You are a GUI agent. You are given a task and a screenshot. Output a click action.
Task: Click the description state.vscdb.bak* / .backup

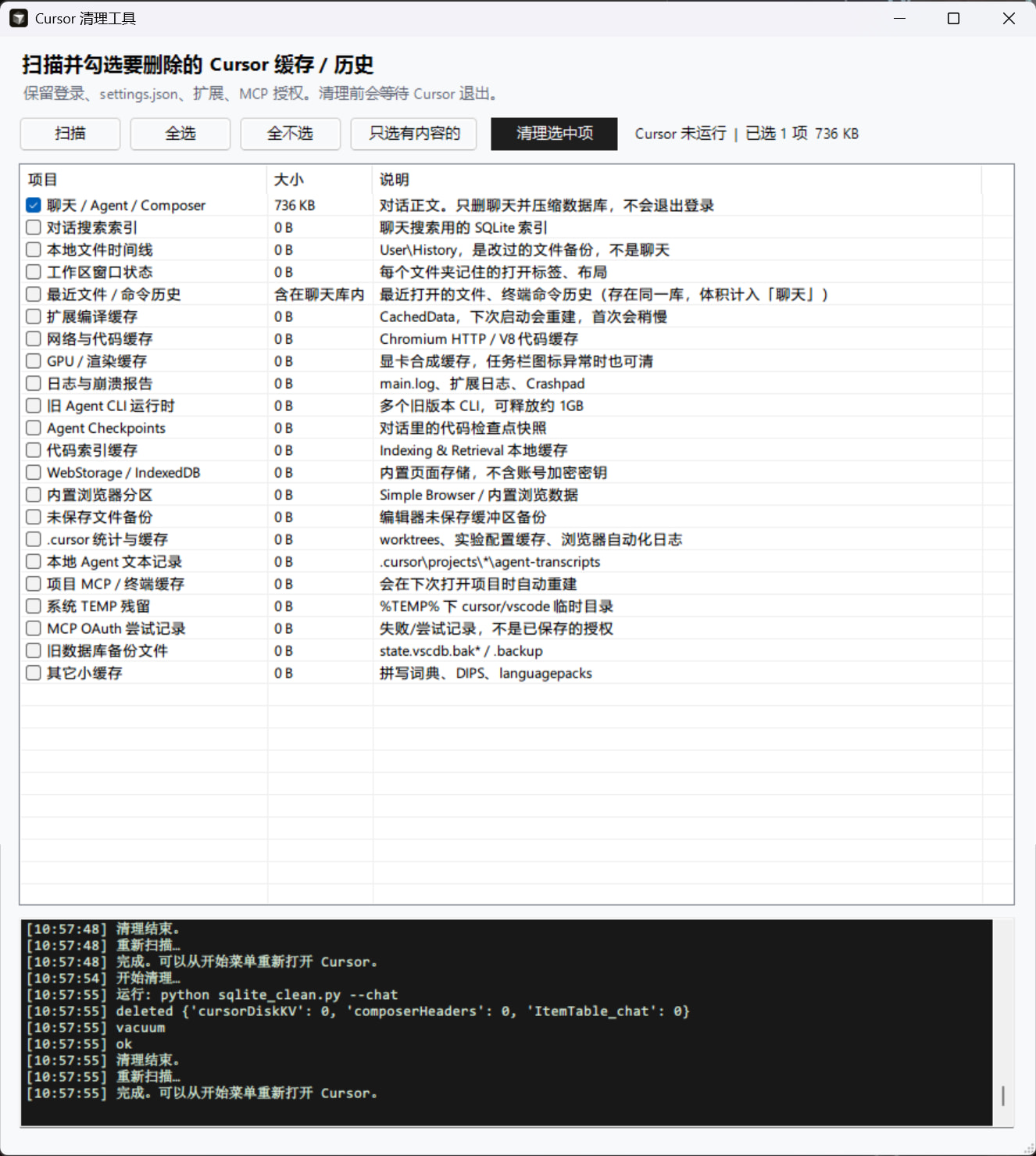[x=461, y=651]
